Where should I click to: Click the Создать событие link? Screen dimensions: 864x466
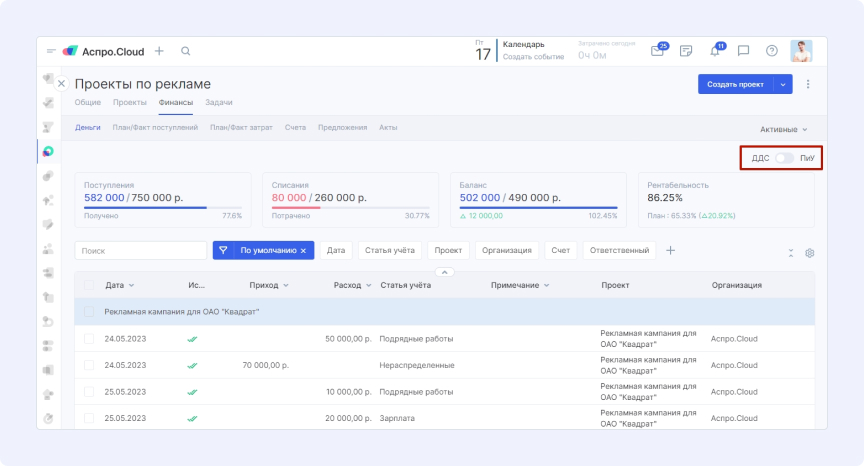pyautogui.click(x=533, y=57)
